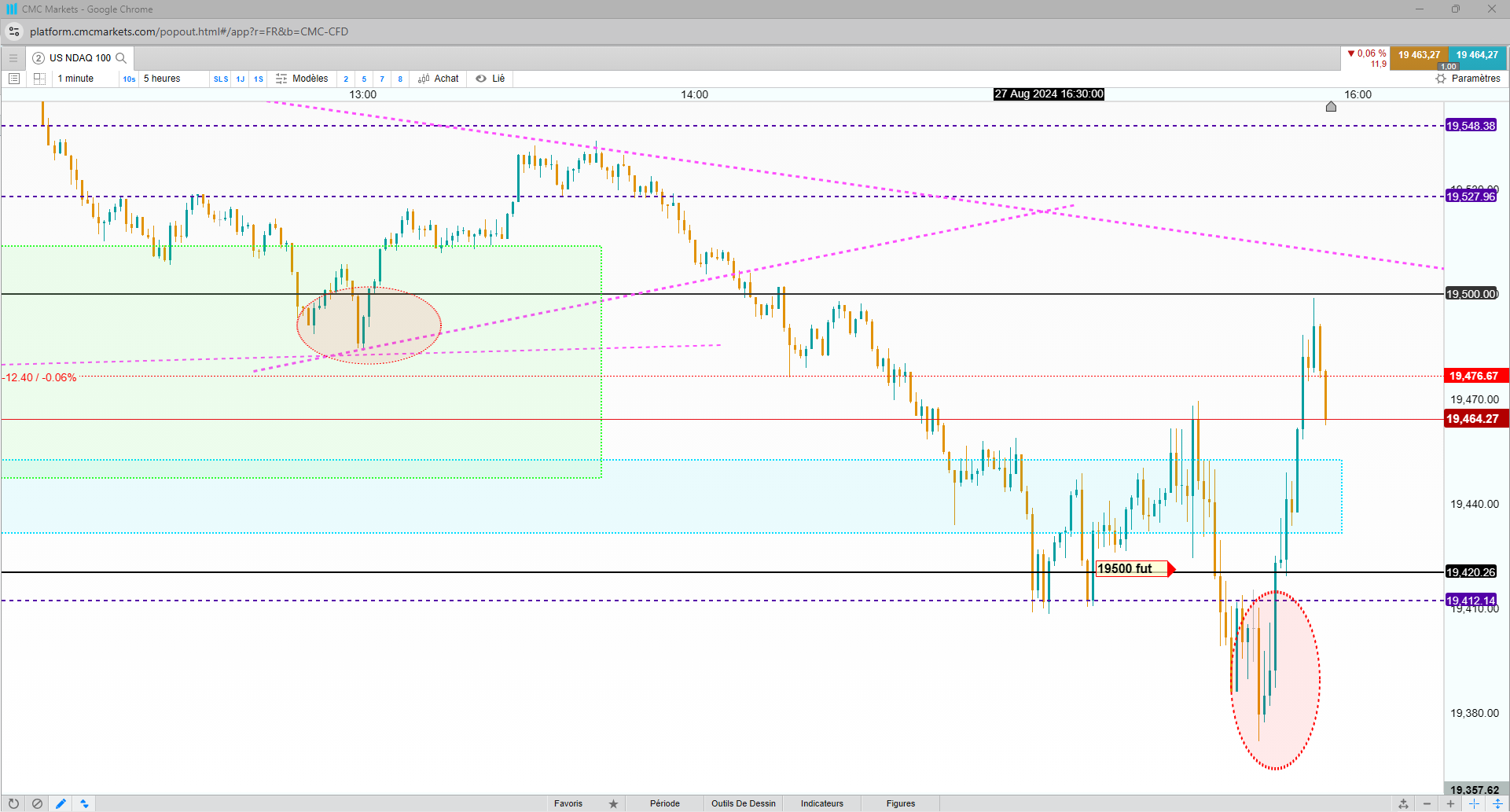Toggle the 10s quick interval button
Viewport: 1510px width, 812px height.
click(x=129, y=79)
